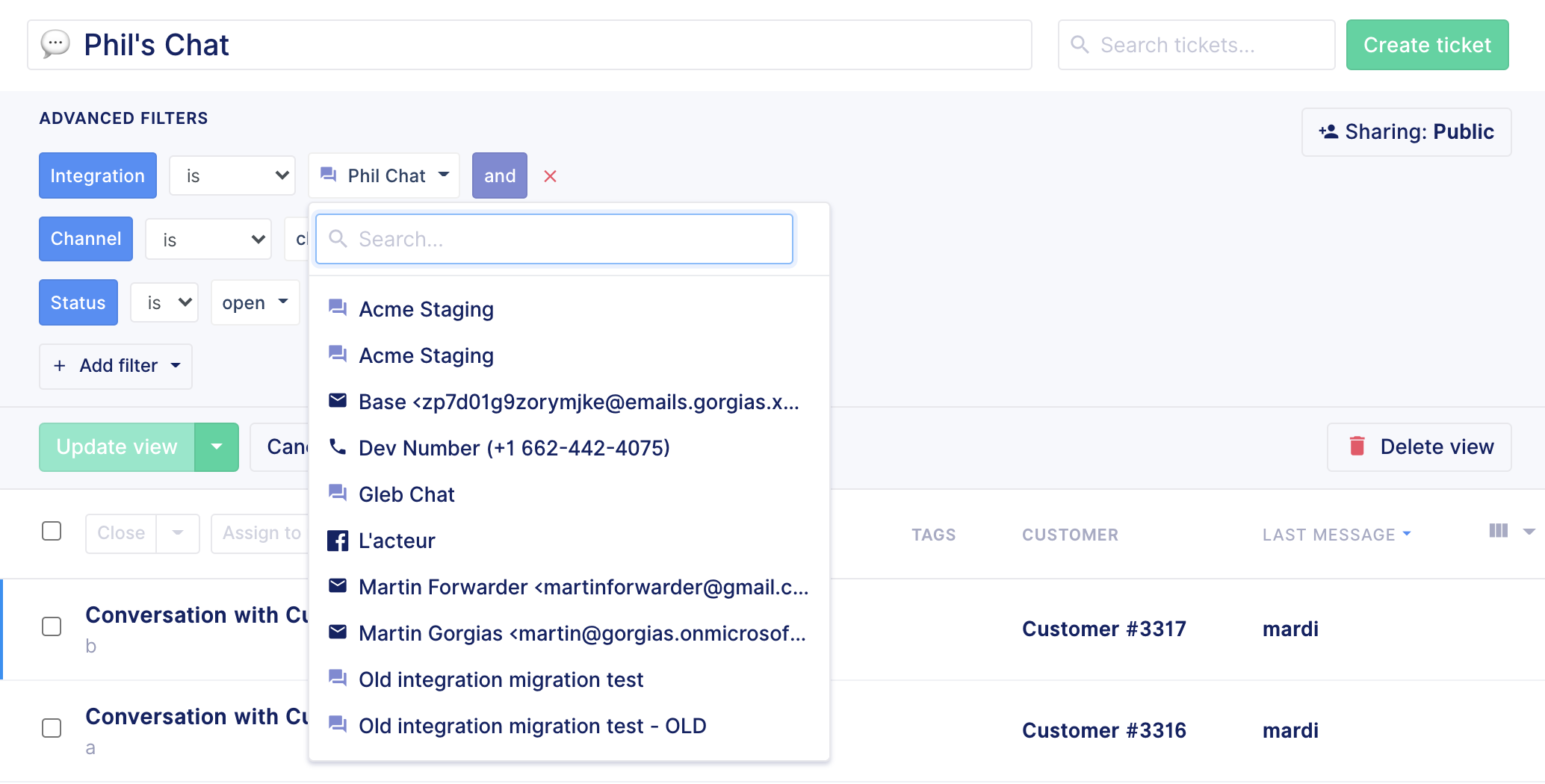Click the envelope icon beside Martin Gorgias
The image size is (1545, 784).
click(338, 632)
